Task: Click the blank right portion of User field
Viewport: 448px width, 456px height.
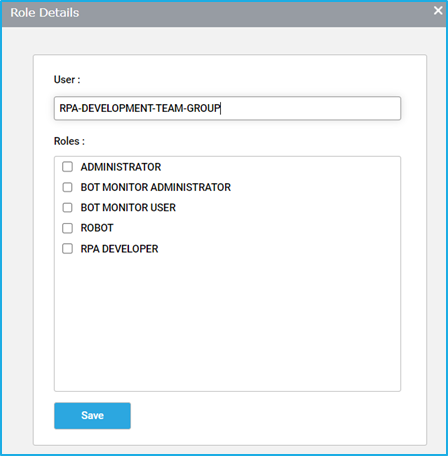Action: (x=310, y=108)
